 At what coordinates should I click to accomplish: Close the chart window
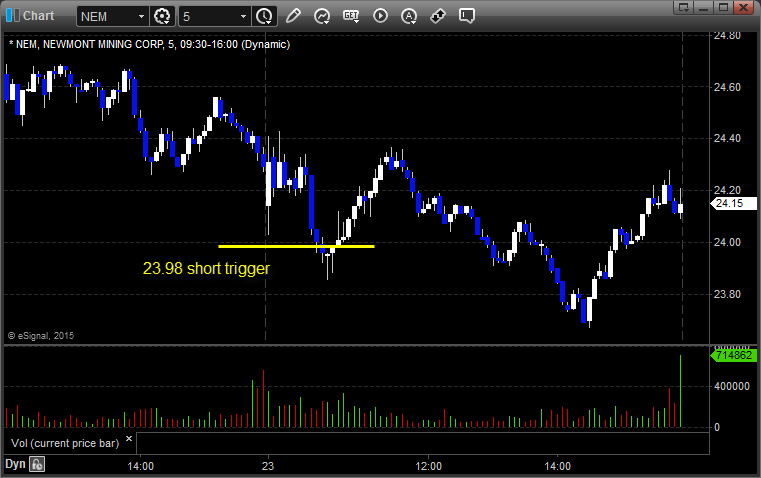tap(743, 7)
